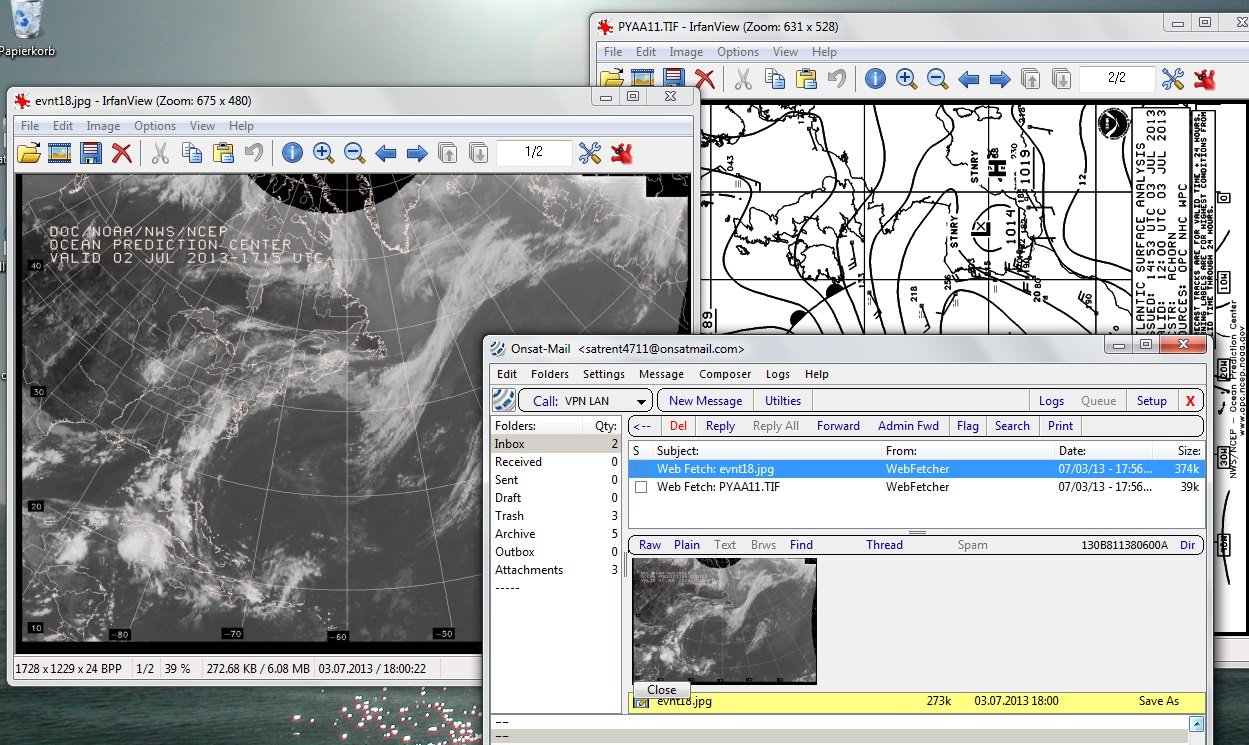Select the Archive folder in Onsat-Mail
This screenshot has width=1249, height=745.
coord(515,534)
